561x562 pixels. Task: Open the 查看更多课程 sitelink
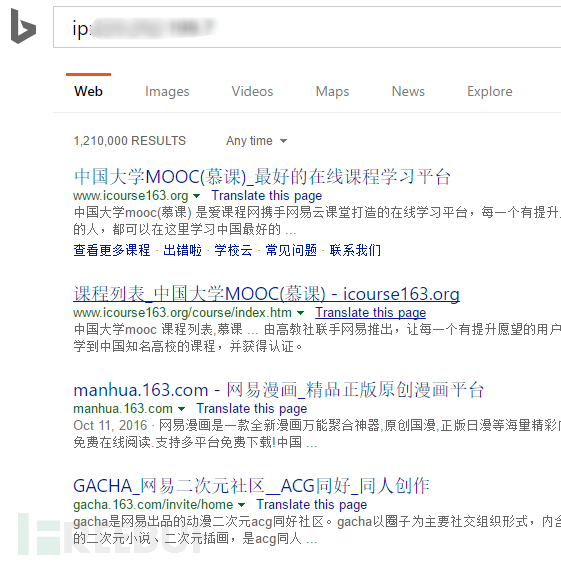pyautogui.click(x=112, y=250)
